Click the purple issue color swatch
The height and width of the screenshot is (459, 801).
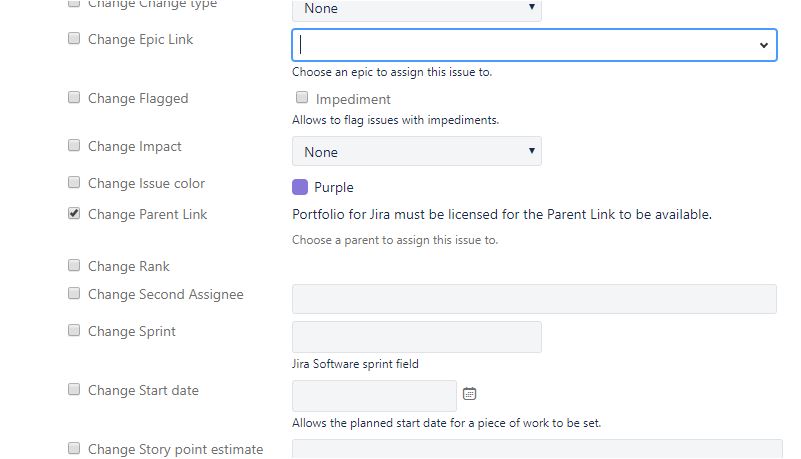click(300, 187)
